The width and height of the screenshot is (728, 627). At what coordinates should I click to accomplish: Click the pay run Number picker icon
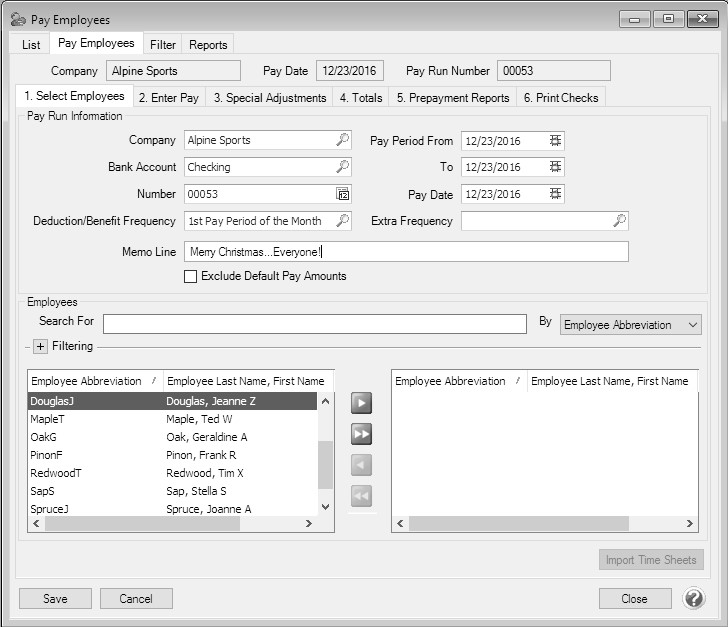click(342, 194)
